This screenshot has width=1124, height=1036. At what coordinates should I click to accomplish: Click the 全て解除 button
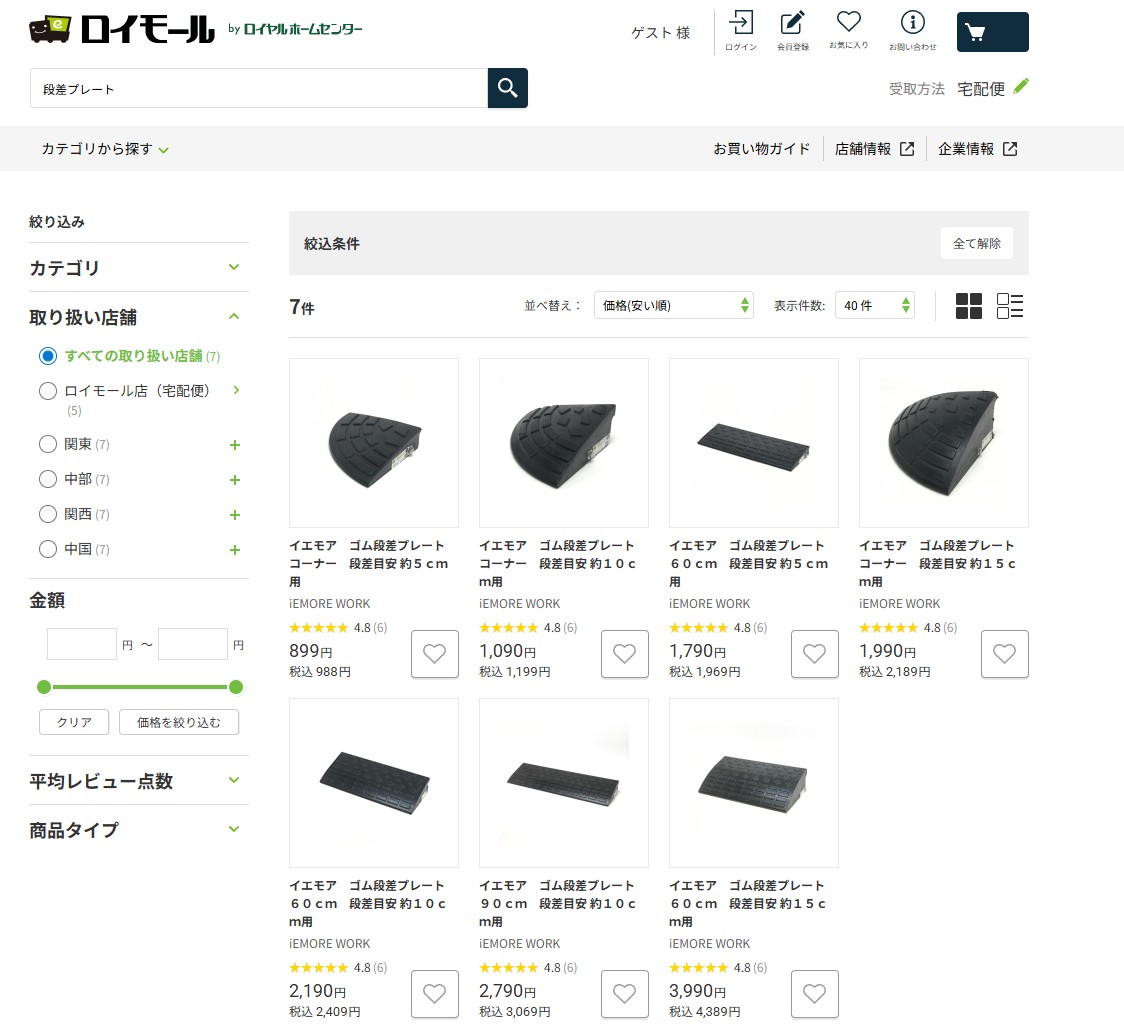pos(976,243)
